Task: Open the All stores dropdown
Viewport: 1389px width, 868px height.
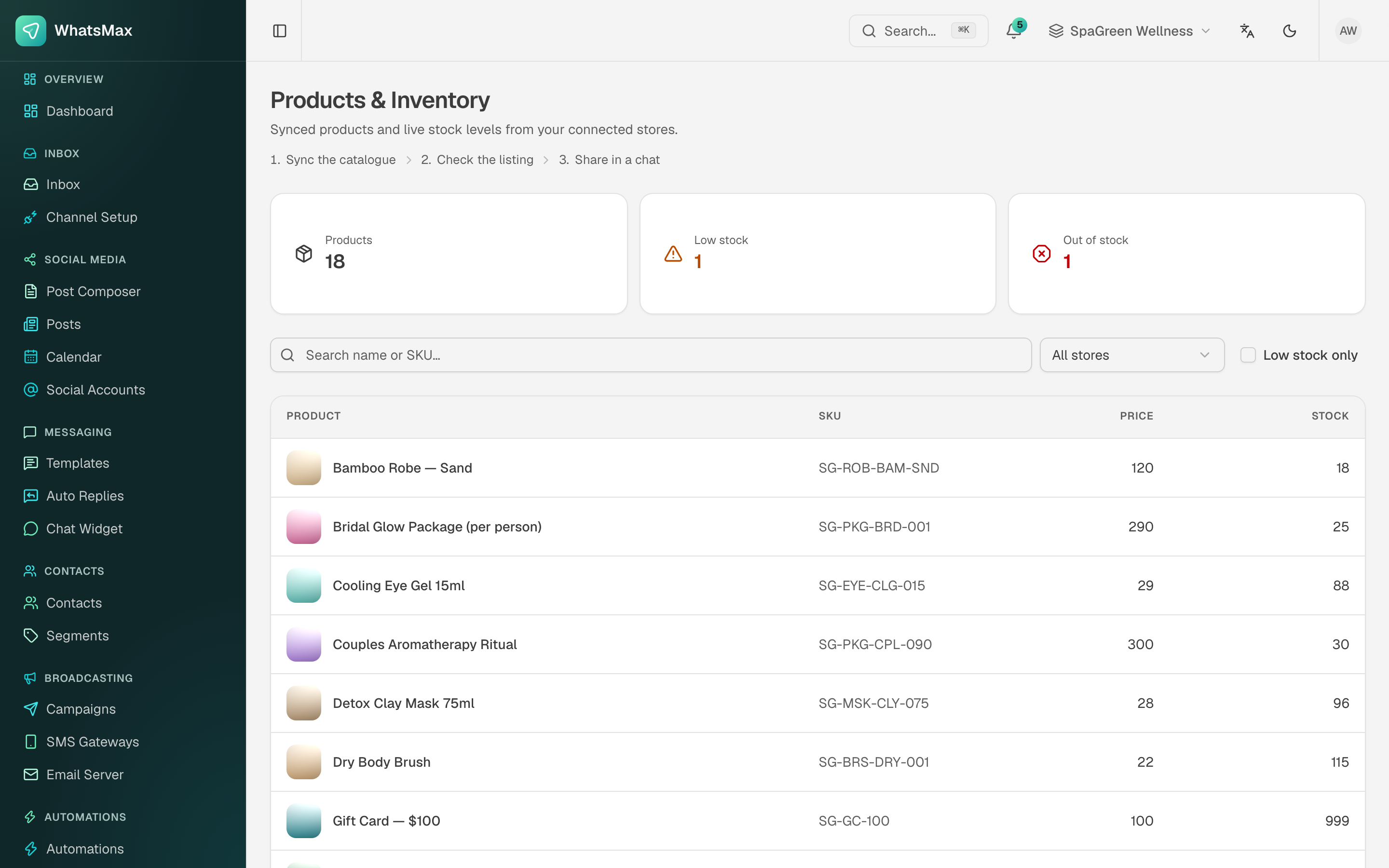Action: tap(1132, 355)
